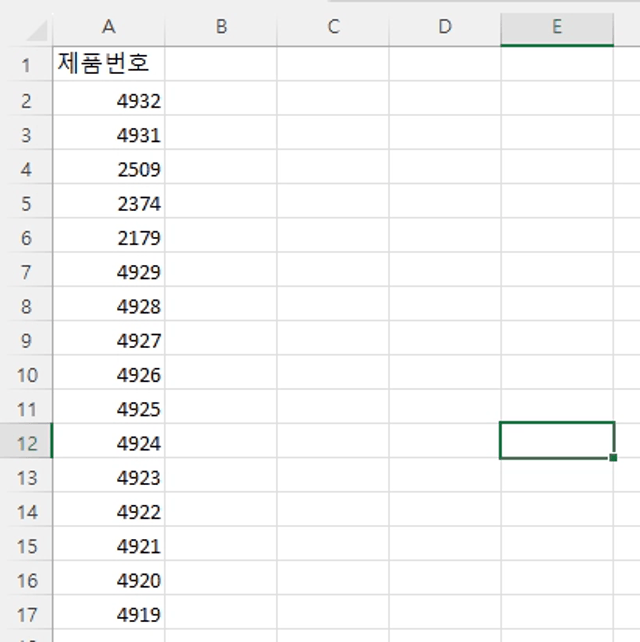Click row 12 header

26,443
